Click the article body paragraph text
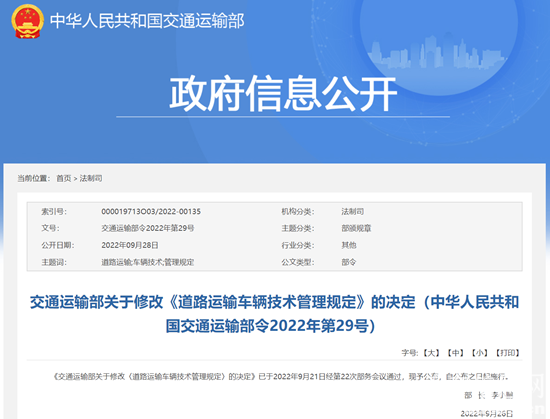 click(x=281, y=377)
